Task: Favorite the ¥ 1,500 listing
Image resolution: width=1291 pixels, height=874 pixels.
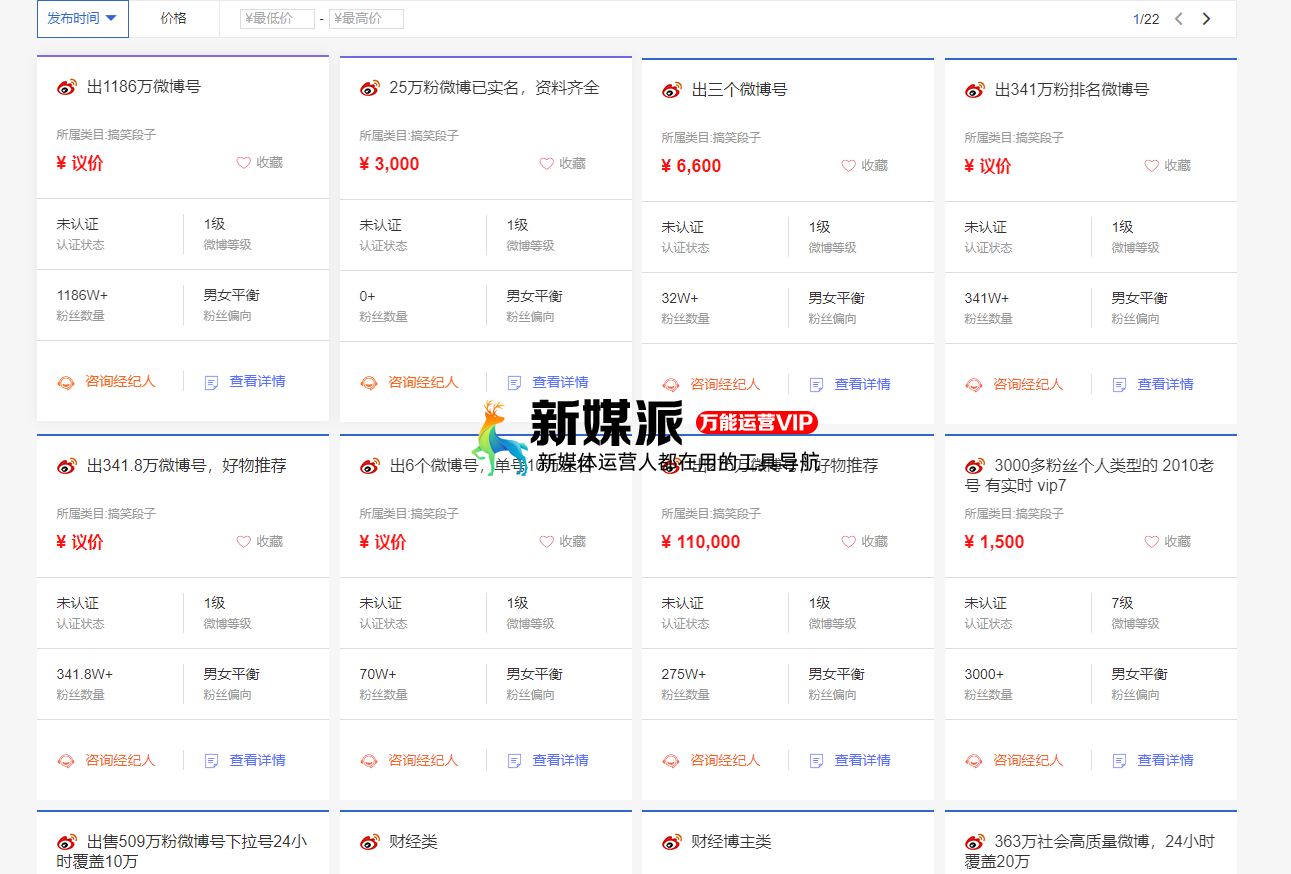Action: tap(1168, 542)
